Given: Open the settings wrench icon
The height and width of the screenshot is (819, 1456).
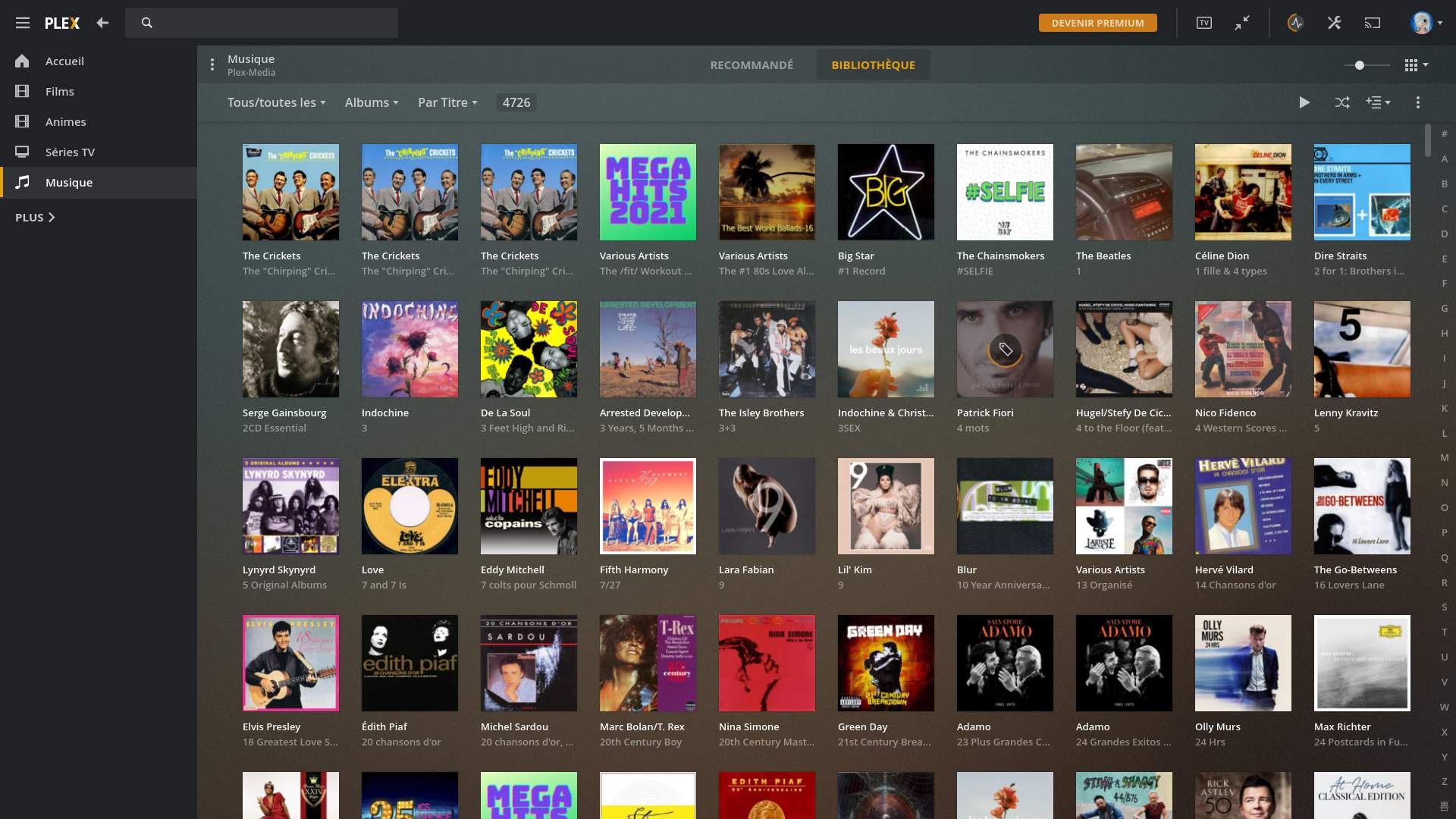Looking at the screenshot, I should pyautogui.click(x=1335, y=23).
